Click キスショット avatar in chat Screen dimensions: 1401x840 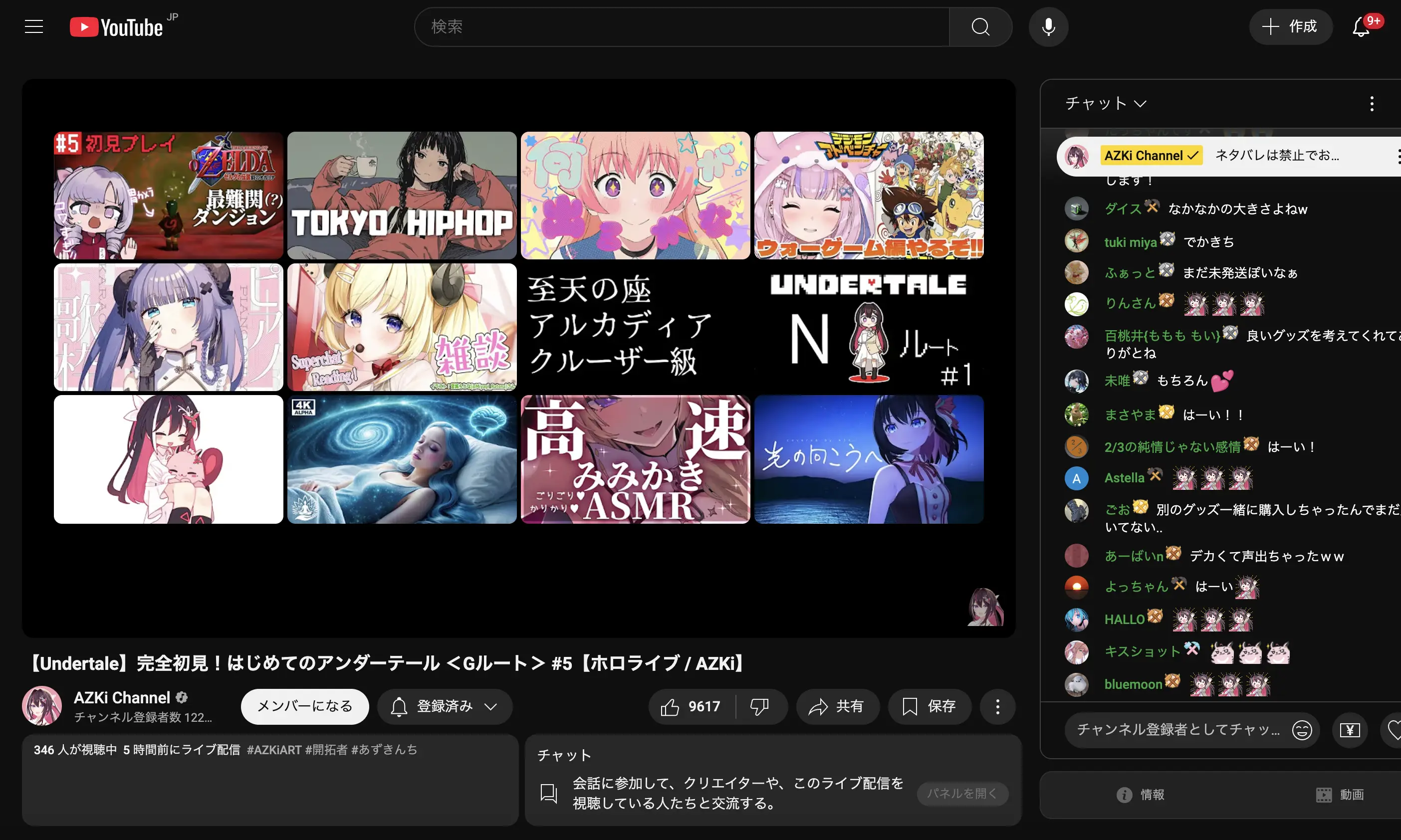1076,652
